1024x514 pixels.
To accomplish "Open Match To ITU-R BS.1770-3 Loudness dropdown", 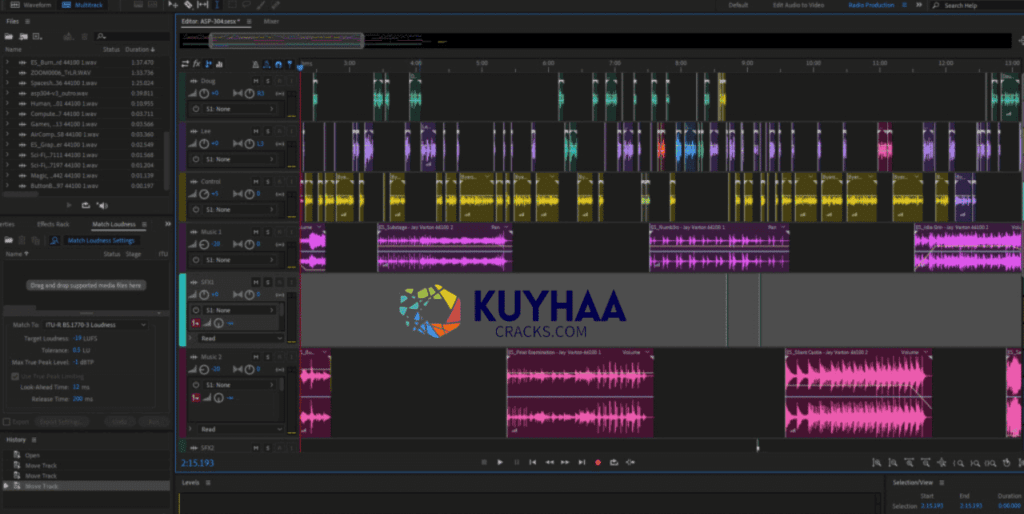I will pos(96,325).
